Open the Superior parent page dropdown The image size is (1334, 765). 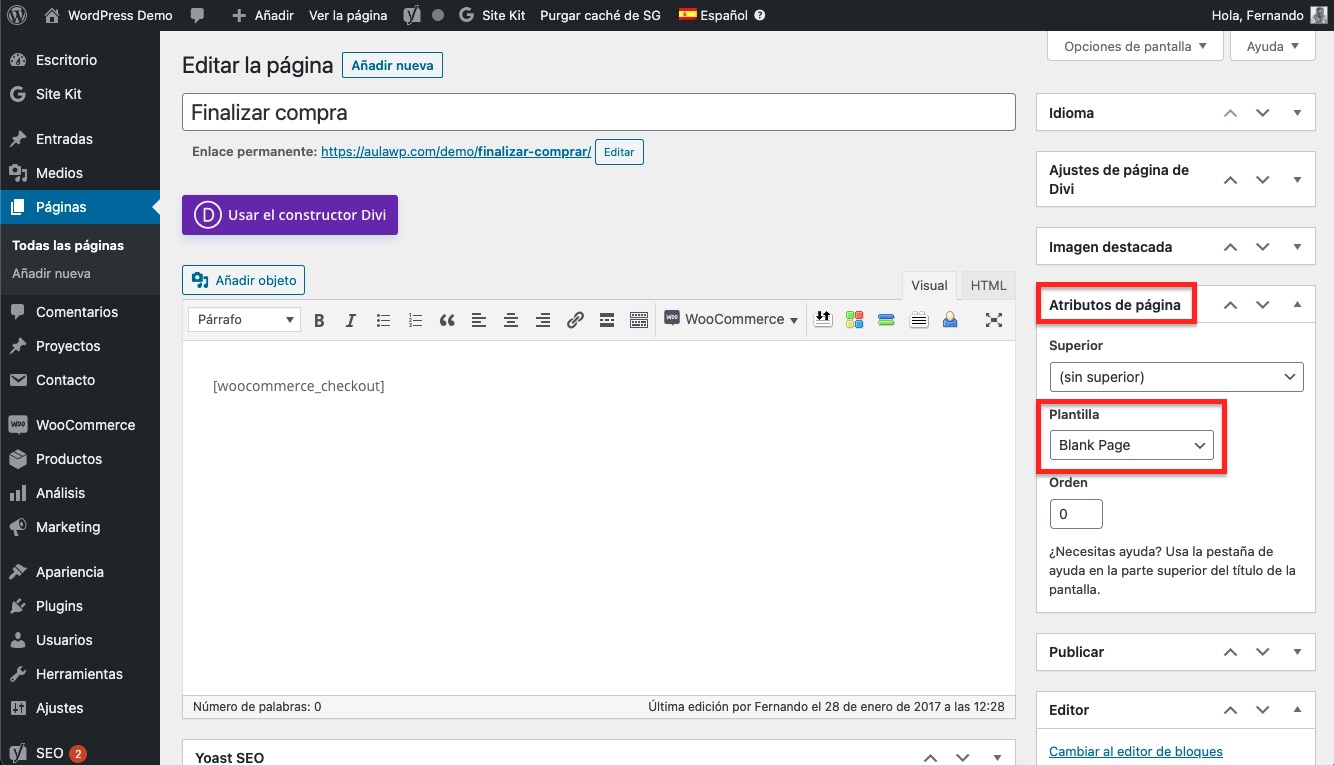[x=1176, y=377]
